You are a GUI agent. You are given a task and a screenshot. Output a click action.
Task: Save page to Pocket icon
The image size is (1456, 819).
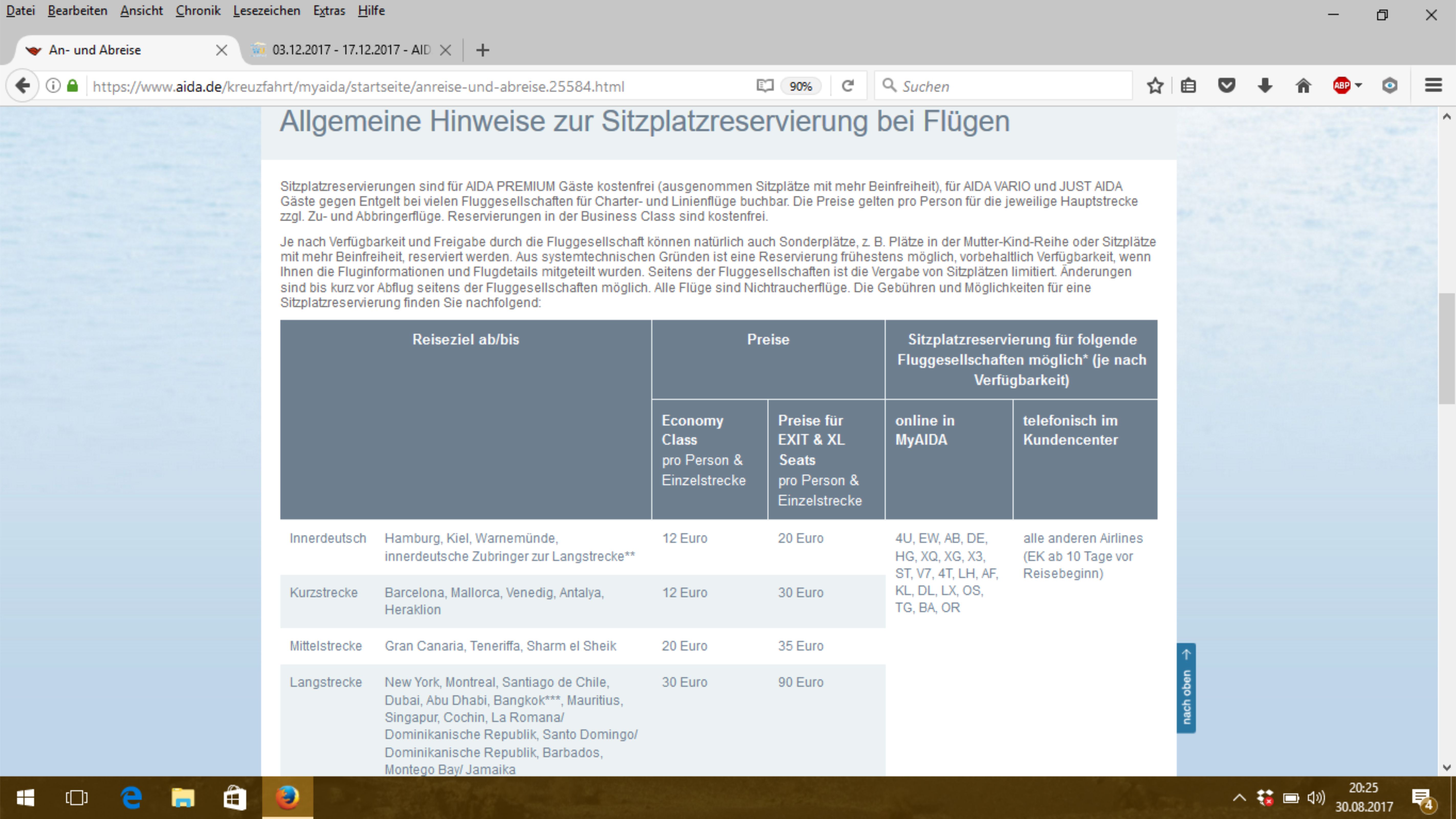1227,86
